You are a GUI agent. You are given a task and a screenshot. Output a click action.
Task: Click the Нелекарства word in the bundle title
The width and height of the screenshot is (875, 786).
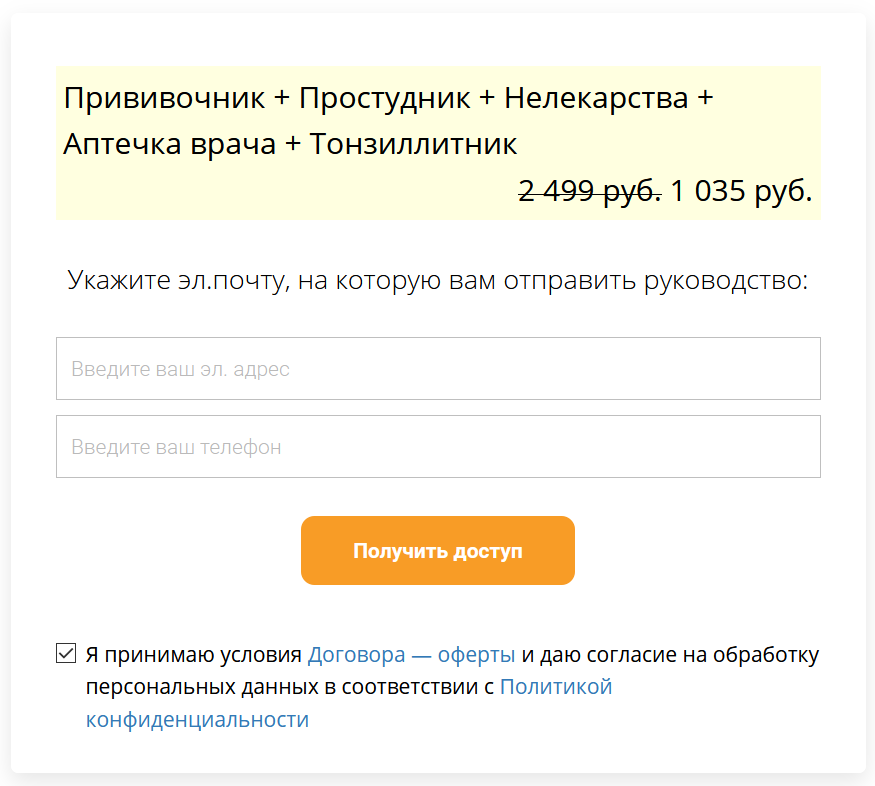tap(596, 99)
